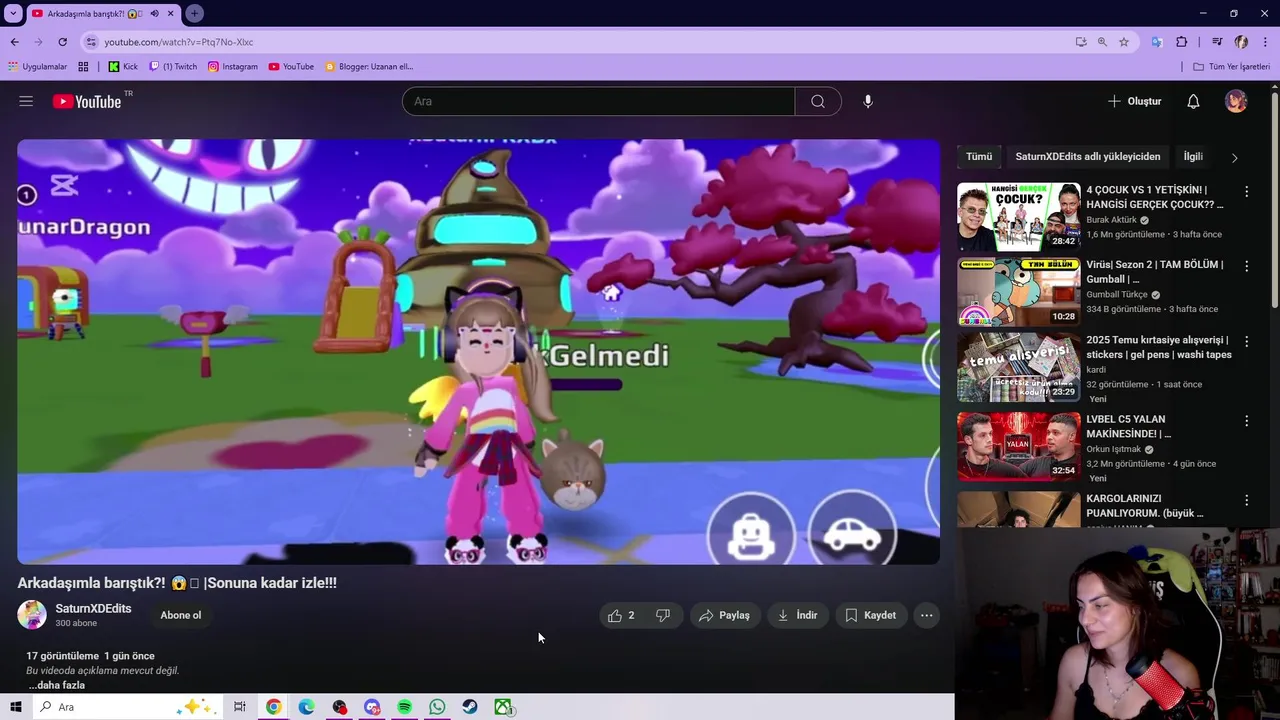Reload the current page
This screenshot has width=1280, height=720.
click(x=62, y=42)
